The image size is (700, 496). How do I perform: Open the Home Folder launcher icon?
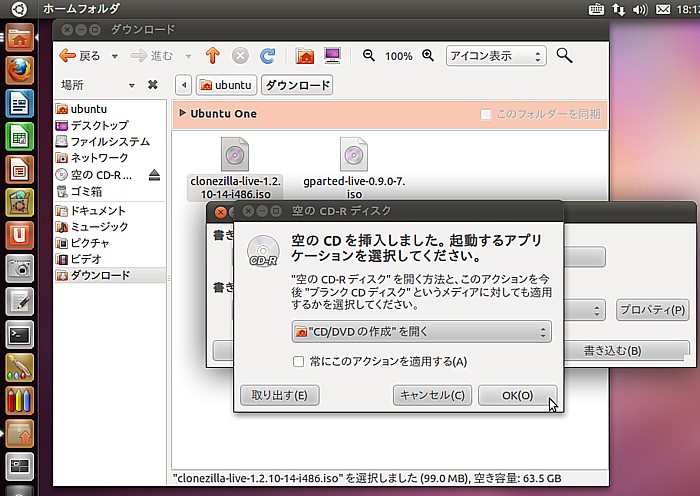[x=19, y=38]
